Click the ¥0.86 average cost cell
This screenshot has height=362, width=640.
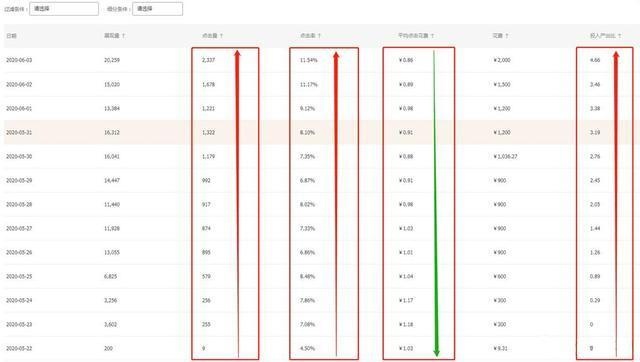(x=406, y=60)
